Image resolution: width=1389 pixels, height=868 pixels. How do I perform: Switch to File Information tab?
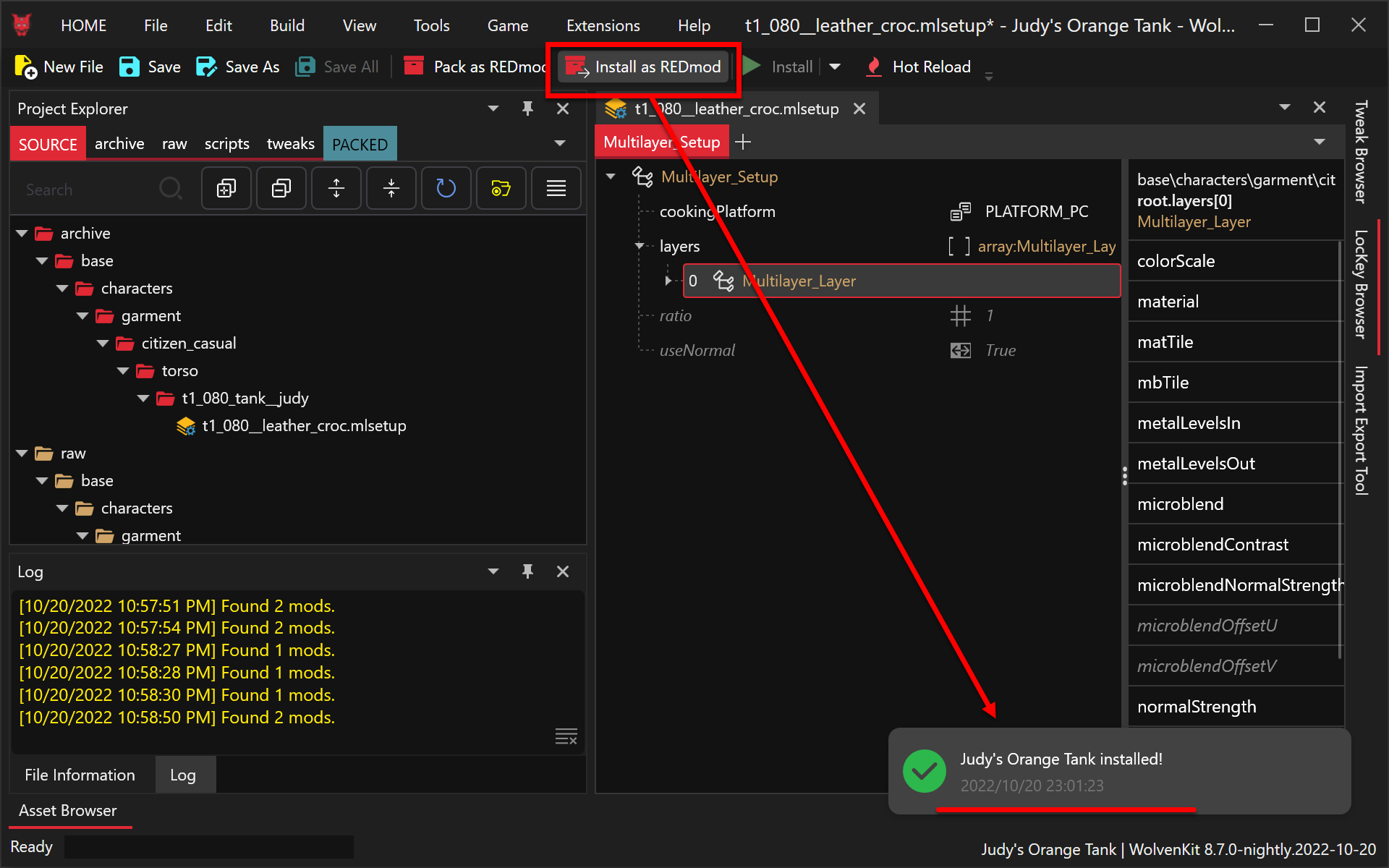tap(80, 775)
